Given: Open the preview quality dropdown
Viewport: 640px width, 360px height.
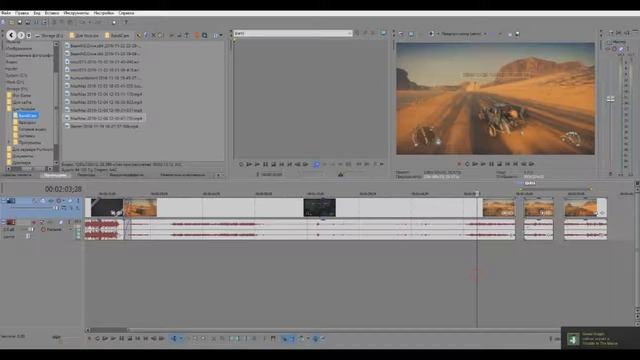Looking at the screenshot, I should tap(463, 34).
